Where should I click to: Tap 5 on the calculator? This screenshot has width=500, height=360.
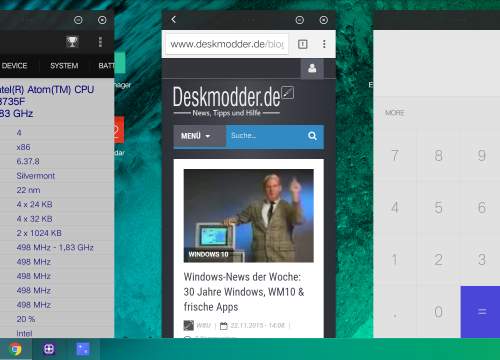(438, 208)
